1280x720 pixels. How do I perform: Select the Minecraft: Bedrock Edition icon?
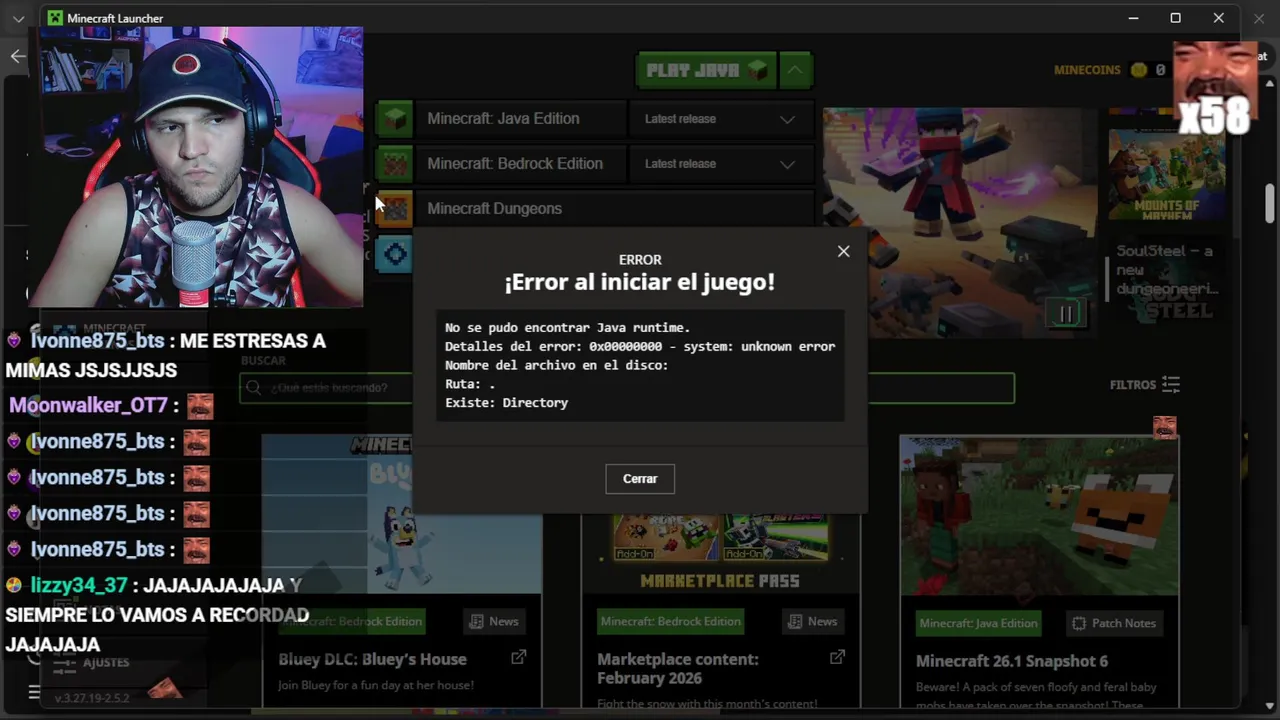[394, 164]
